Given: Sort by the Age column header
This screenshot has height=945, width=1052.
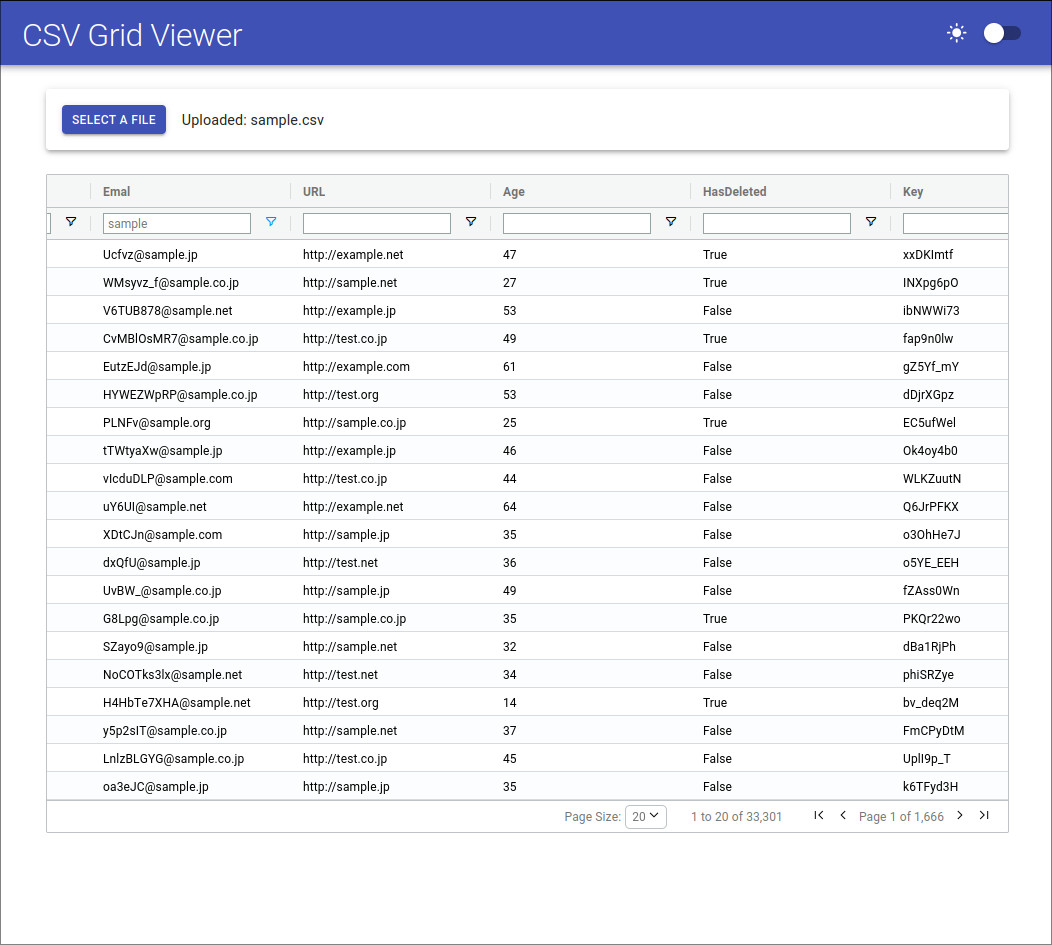Looking at the screenshot, I should coord(514,191).
